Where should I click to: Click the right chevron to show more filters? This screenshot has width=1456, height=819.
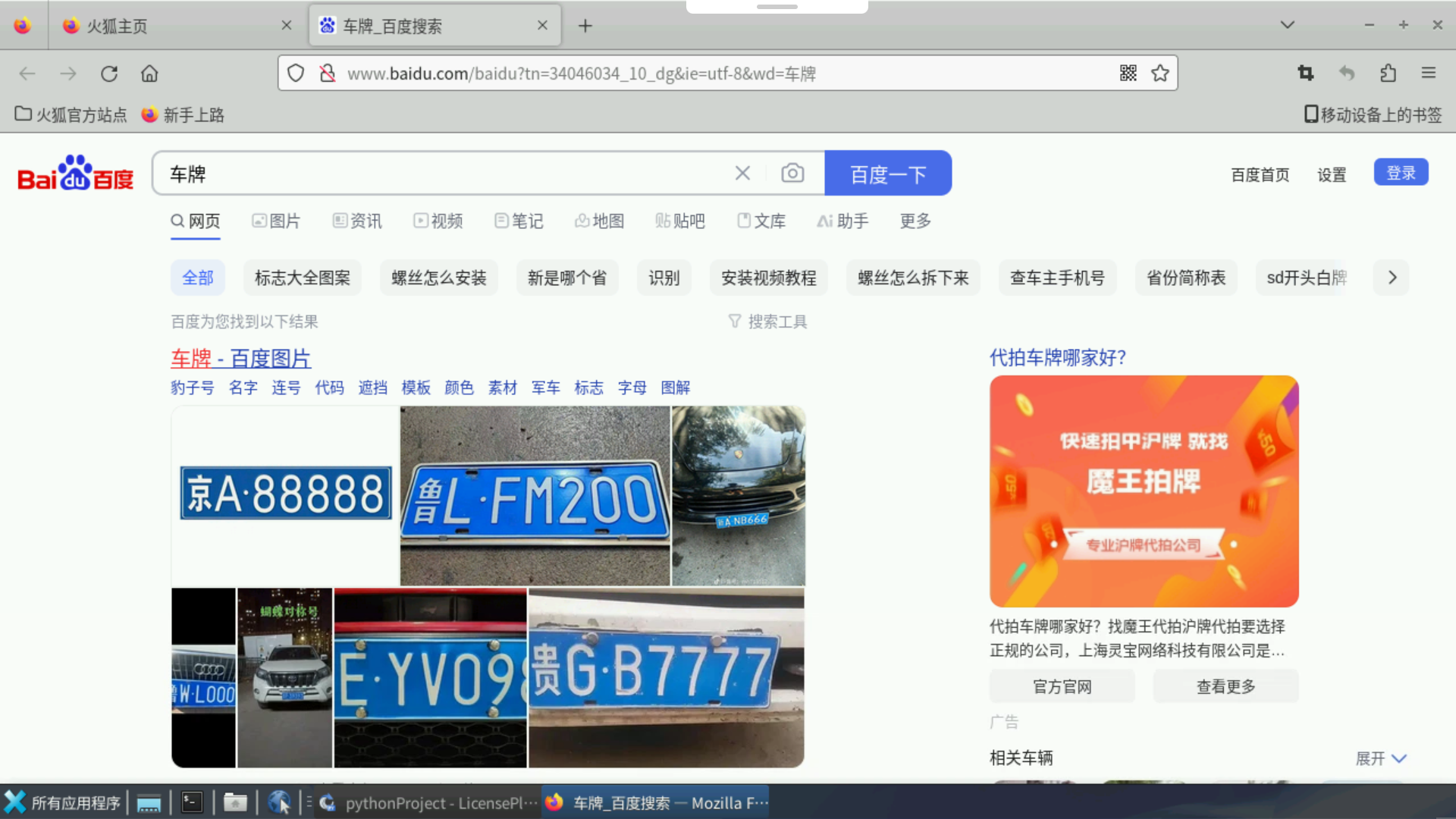pyautogui.click(x=1391, y=278)
